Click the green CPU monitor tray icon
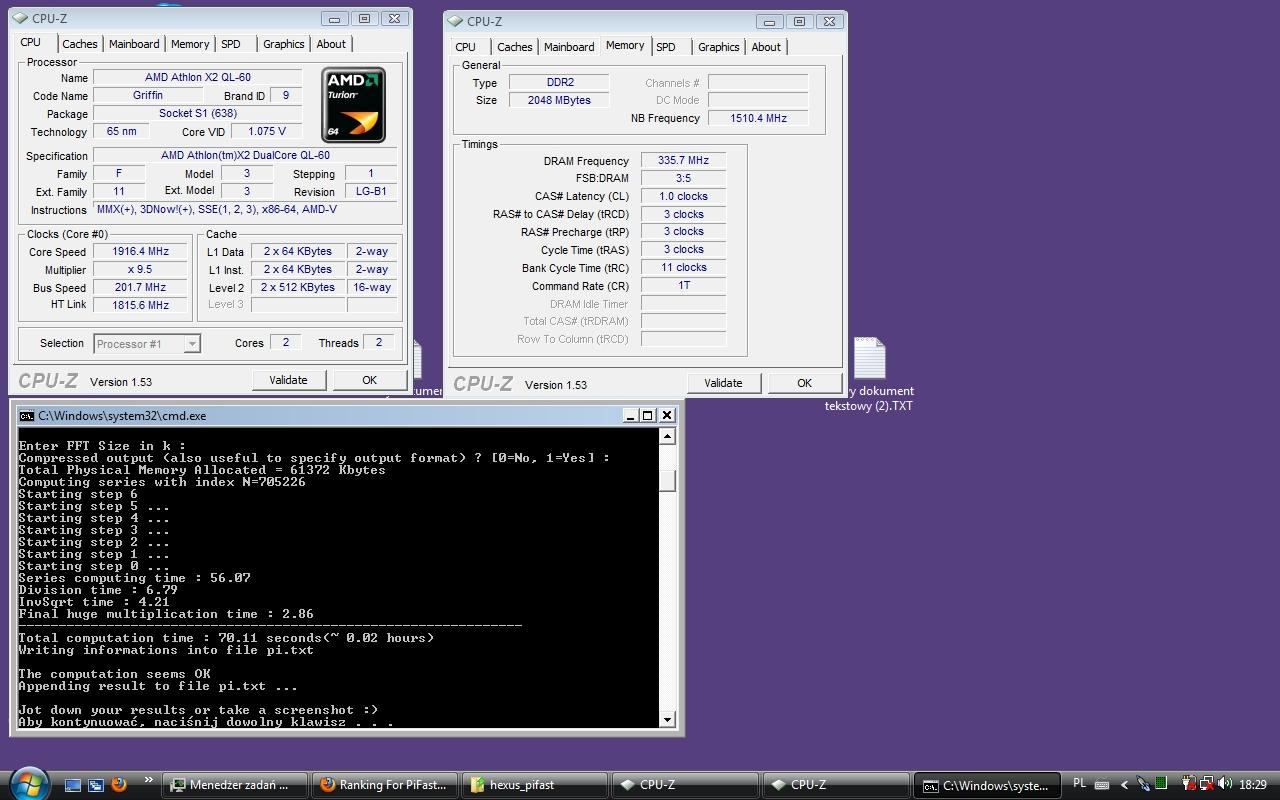 1161,784
